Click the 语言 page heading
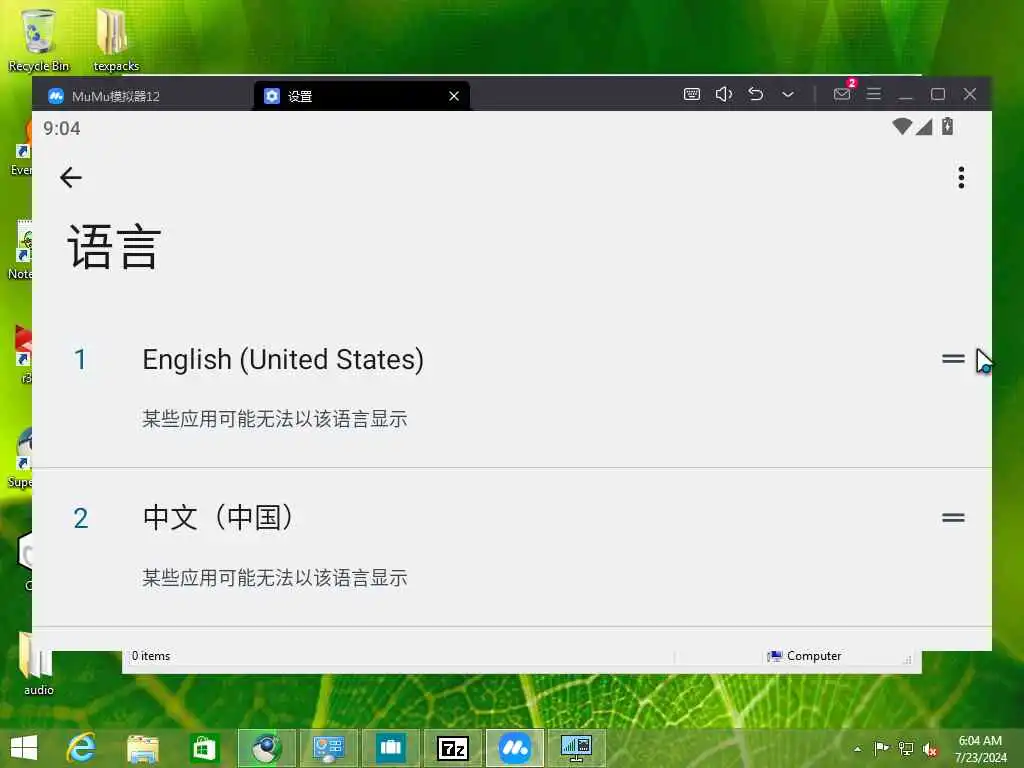The width and height of the screenshot is (1024, 768). coord(114,247)
